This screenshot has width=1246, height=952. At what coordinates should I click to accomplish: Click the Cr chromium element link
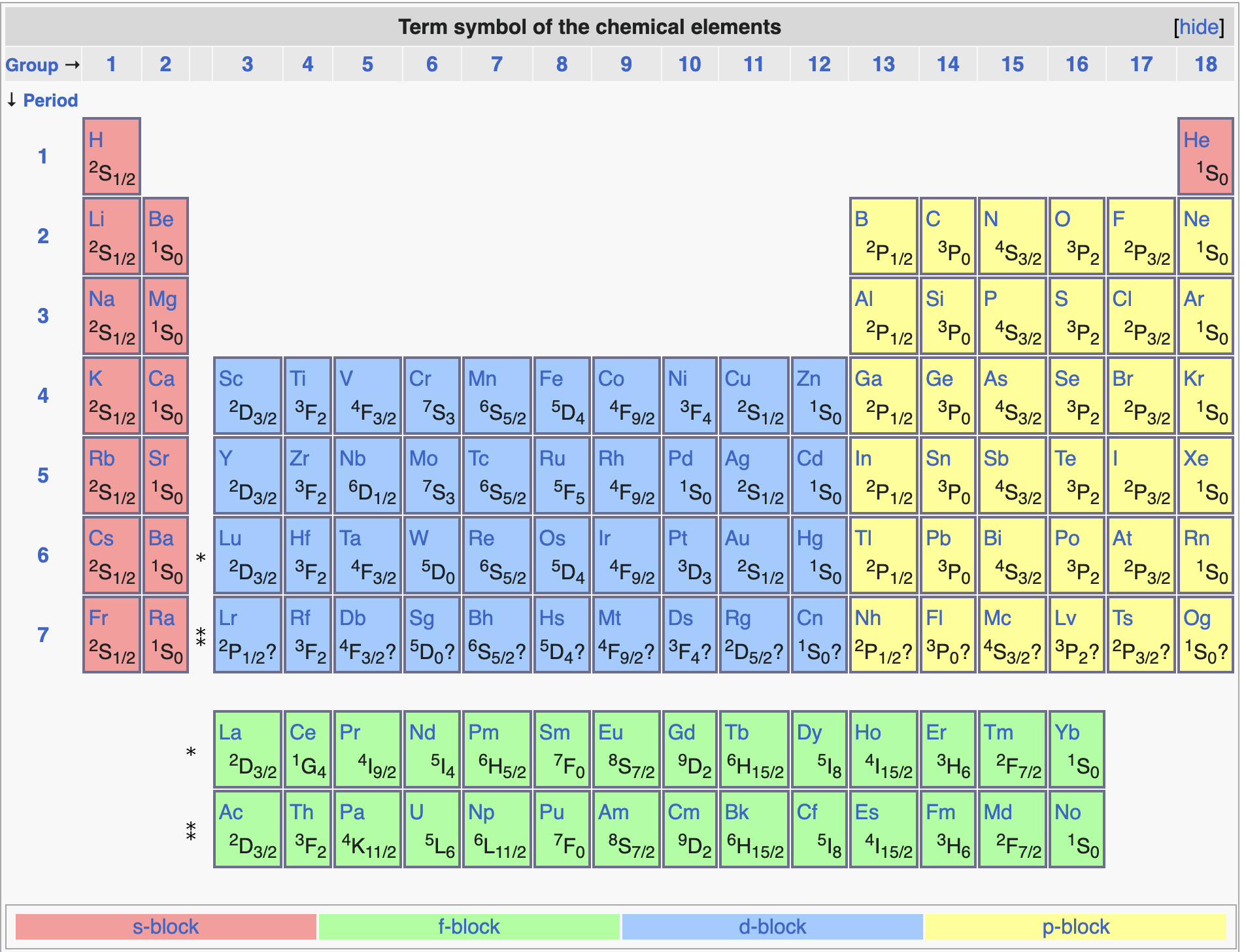(420, 379)
